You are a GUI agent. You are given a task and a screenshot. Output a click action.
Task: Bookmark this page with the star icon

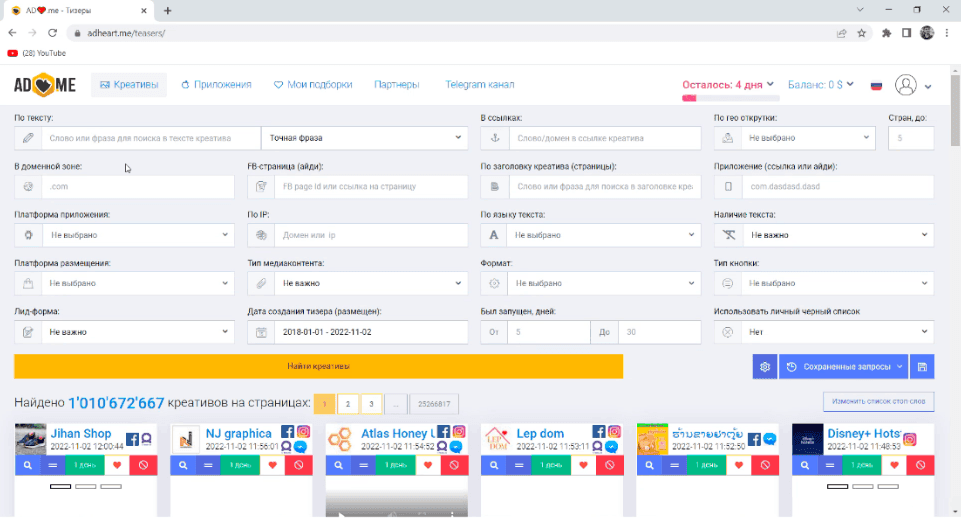(x=861, y=32)
